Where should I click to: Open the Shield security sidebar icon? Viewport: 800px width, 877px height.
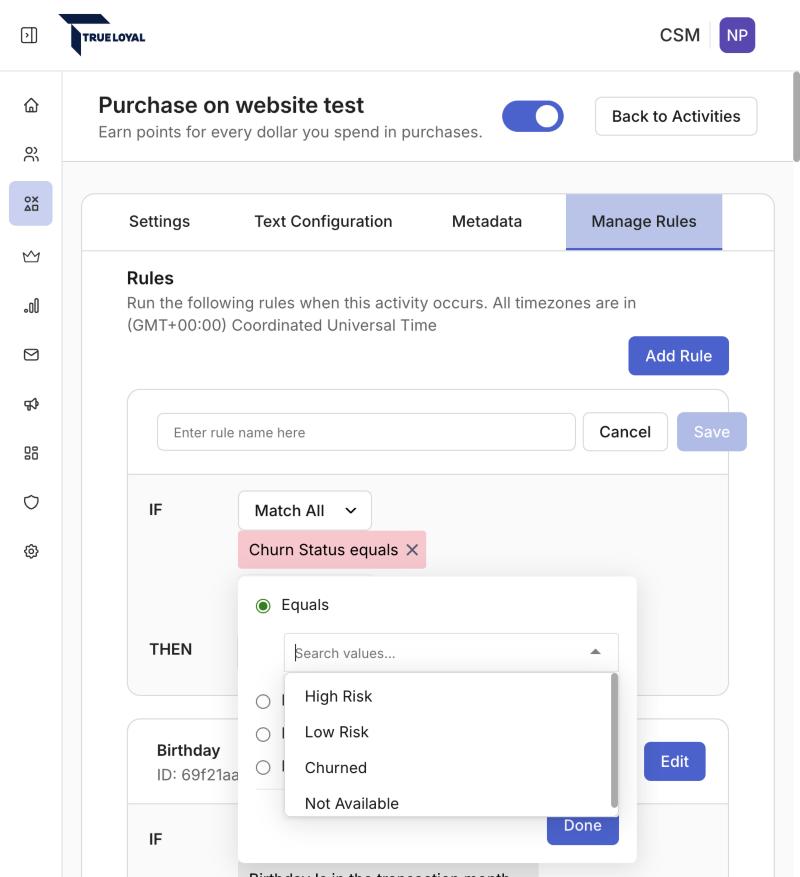31,502
